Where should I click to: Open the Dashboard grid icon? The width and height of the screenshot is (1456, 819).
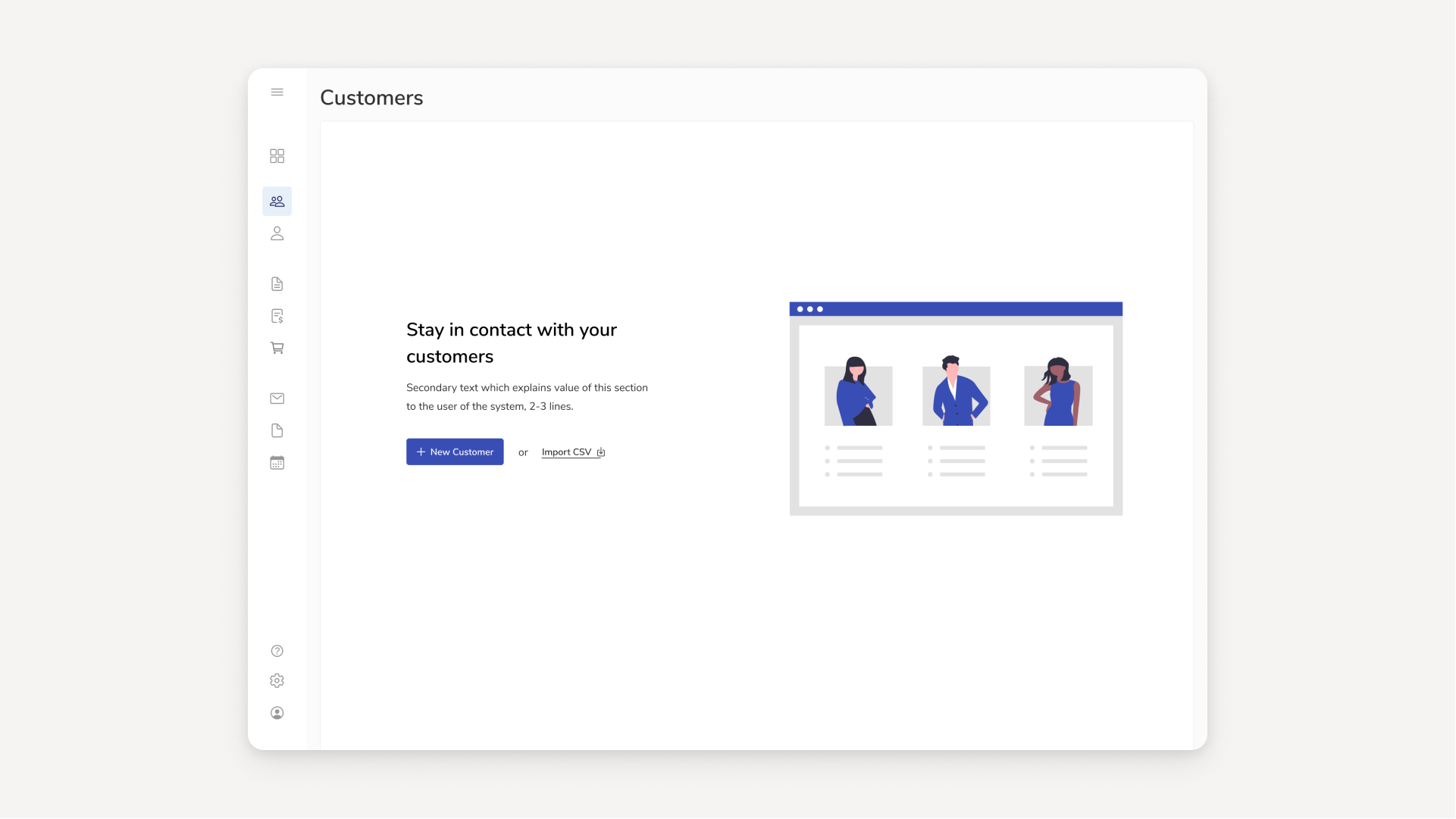click(277, 155)
